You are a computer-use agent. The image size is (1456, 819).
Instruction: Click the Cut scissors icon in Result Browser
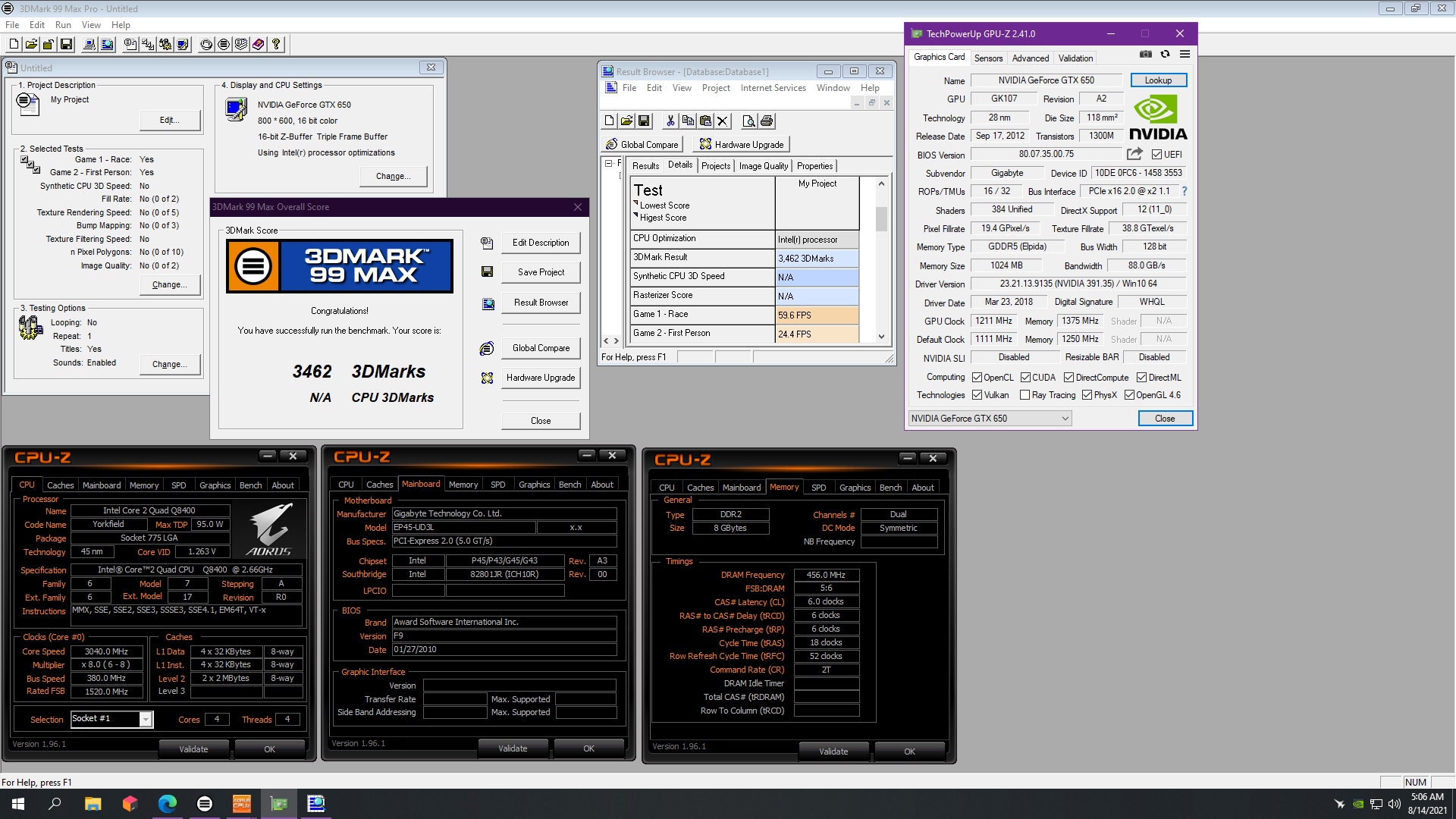(x=670, y=121)
